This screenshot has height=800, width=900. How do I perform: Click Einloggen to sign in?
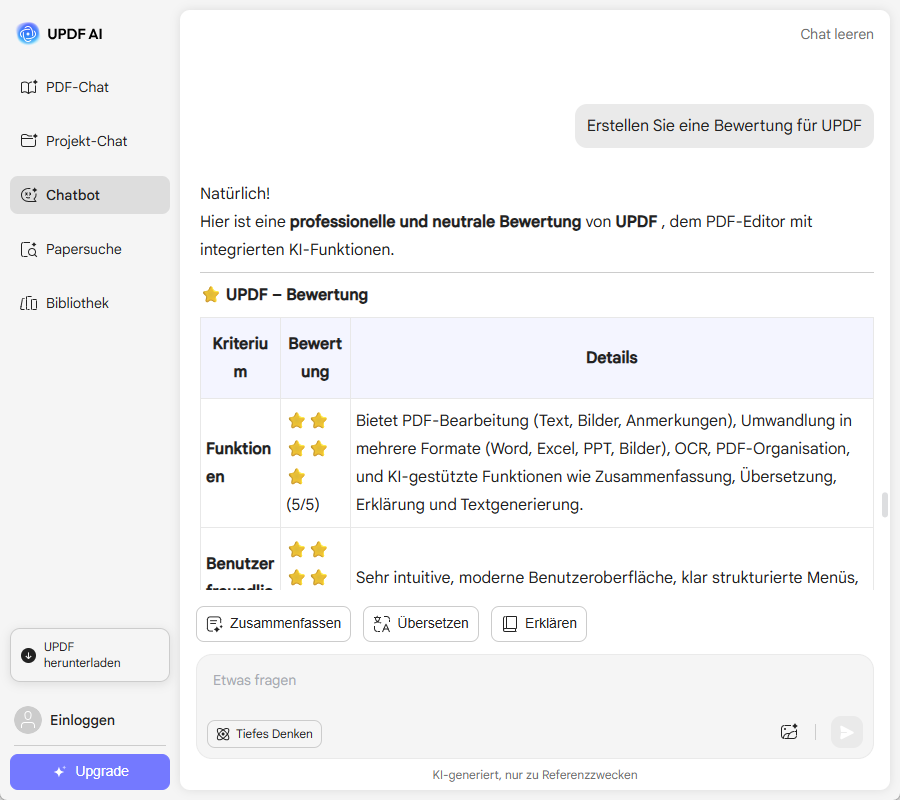(82, 720)
